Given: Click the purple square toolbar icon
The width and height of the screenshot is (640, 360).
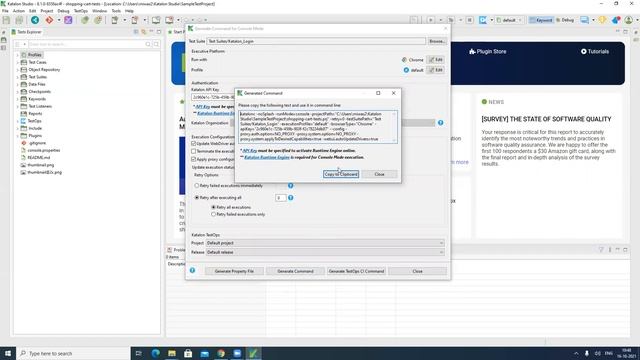Looking at the screenshot, I should tap(68, 20).
